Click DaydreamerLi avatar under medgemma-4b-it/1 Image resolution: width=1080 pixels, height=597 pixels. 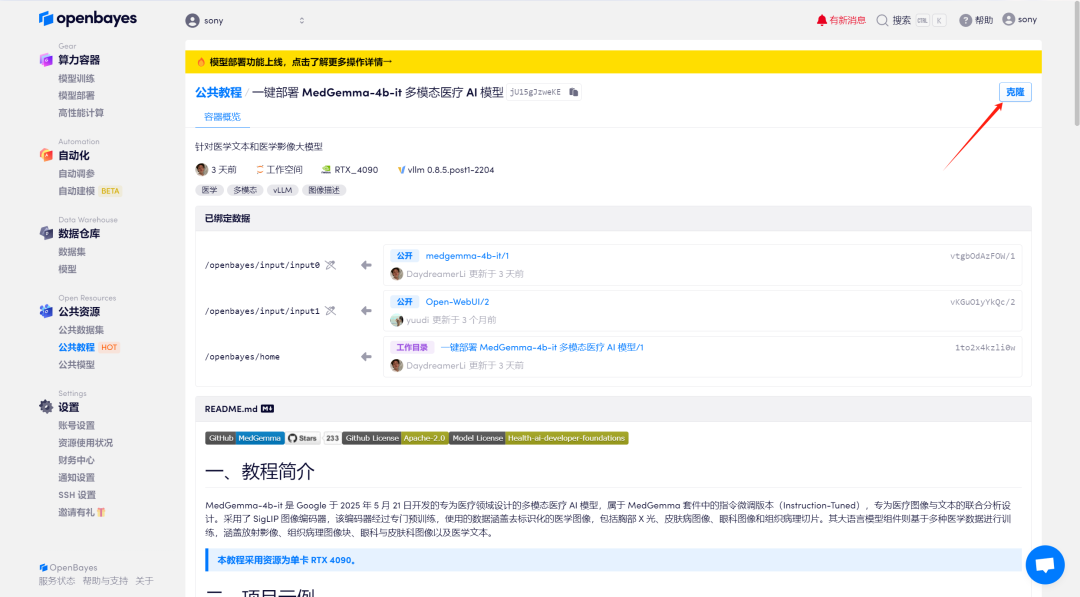(397, 274)
